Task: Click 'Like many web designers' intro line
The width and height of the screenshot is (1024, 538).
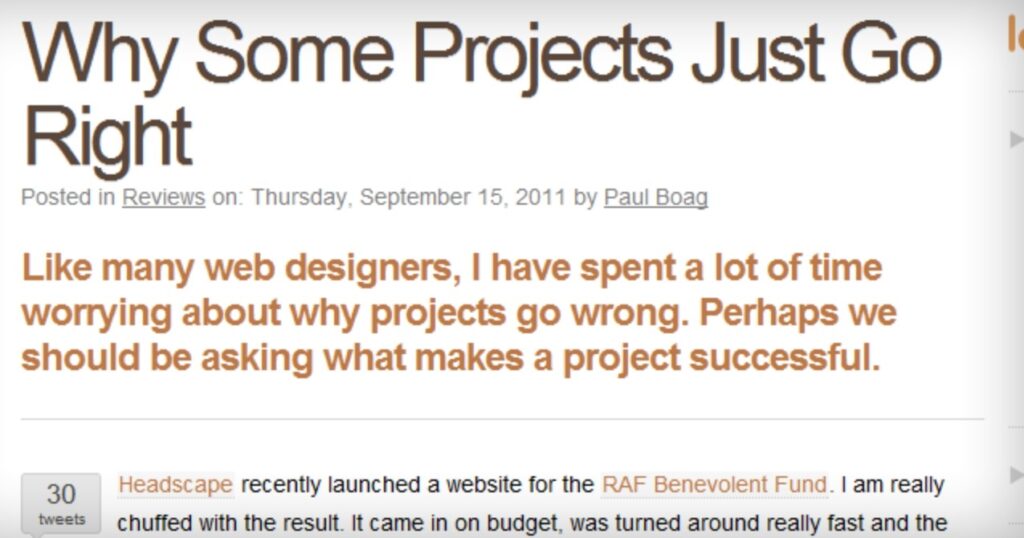Action: tap(452, 269)
